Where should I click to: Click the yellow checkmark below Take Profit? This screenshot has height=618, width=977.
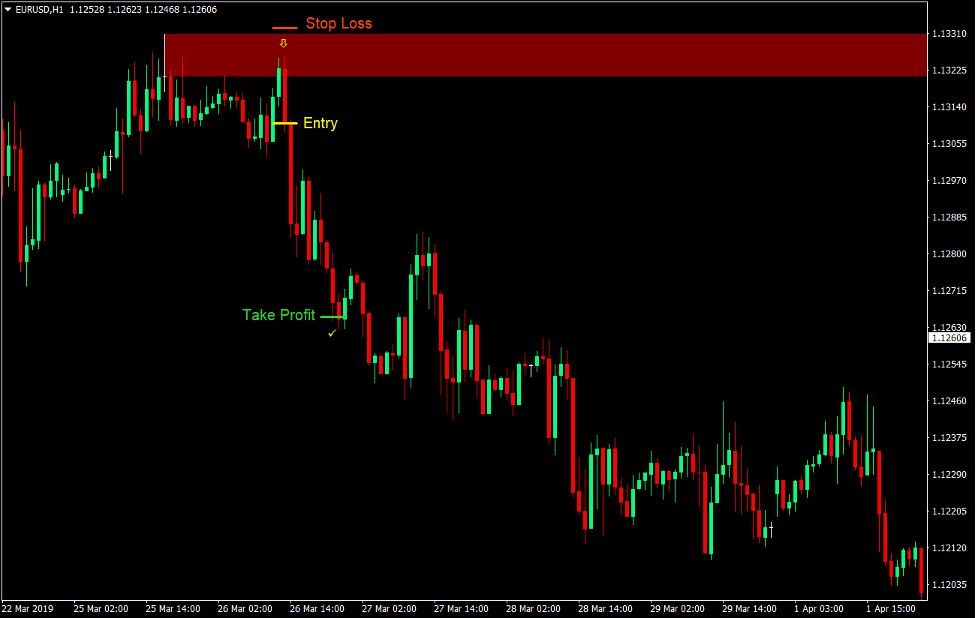(332, 332)
